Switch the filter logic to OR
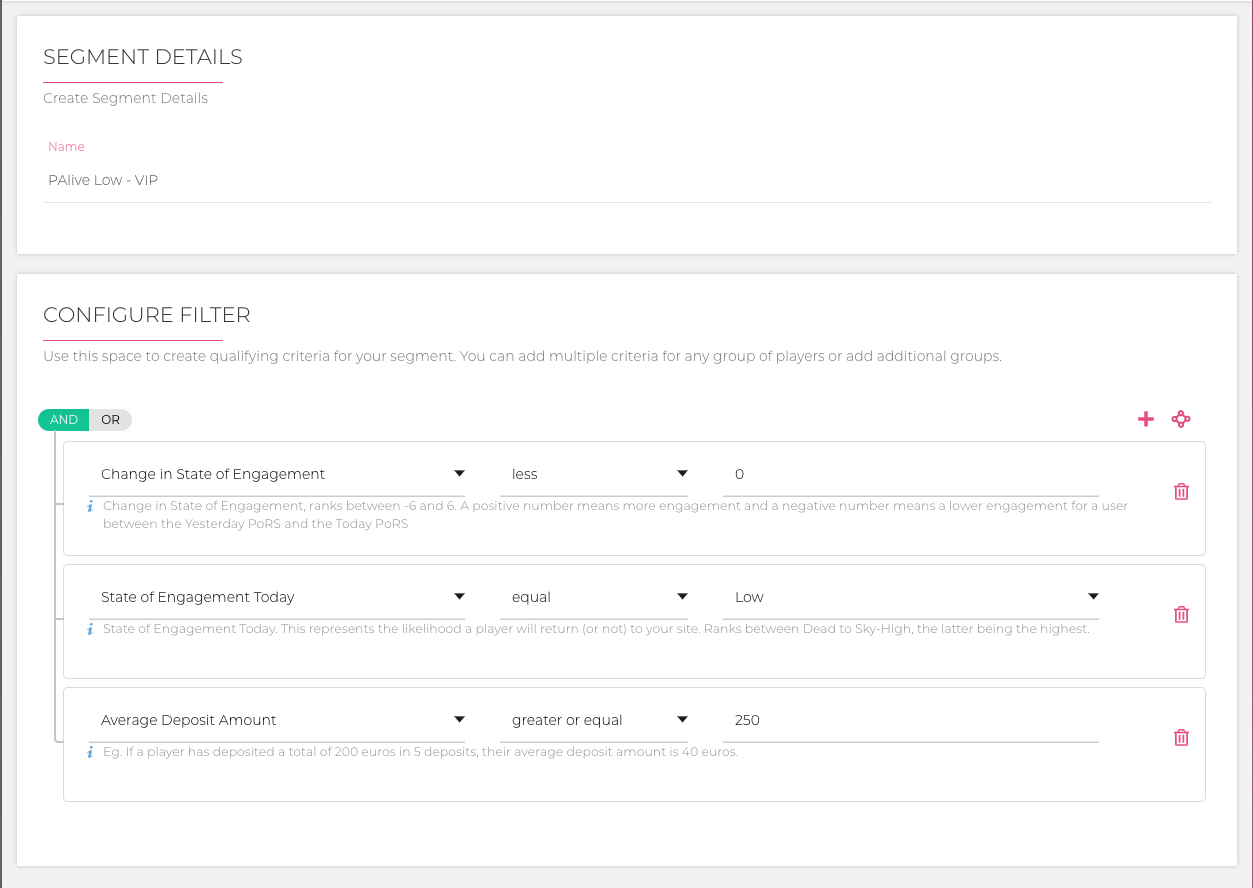 110,420
